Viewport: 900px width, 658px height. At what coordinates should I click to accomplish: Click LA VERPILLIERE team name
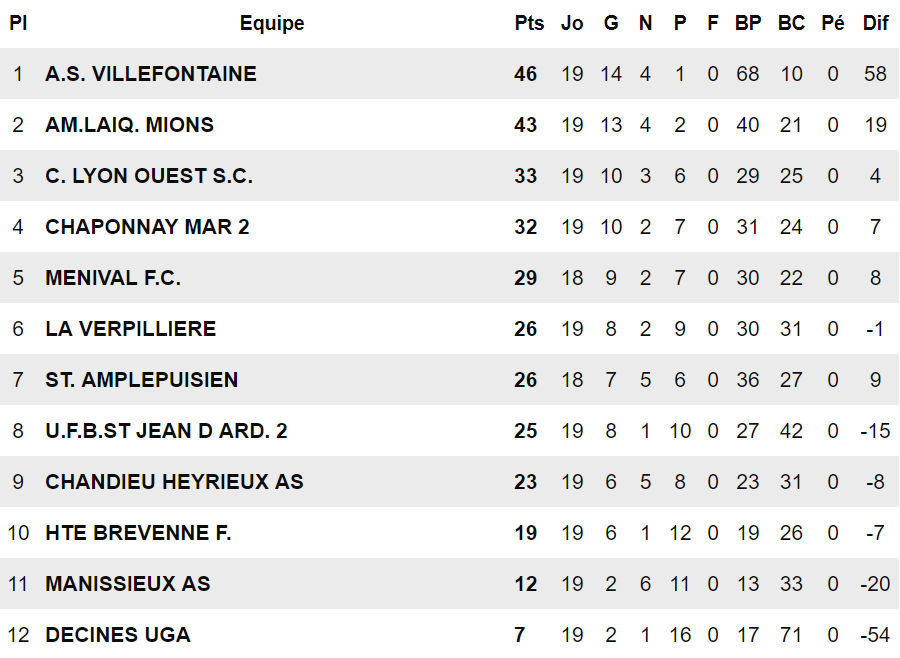click(x=130, y=329)
